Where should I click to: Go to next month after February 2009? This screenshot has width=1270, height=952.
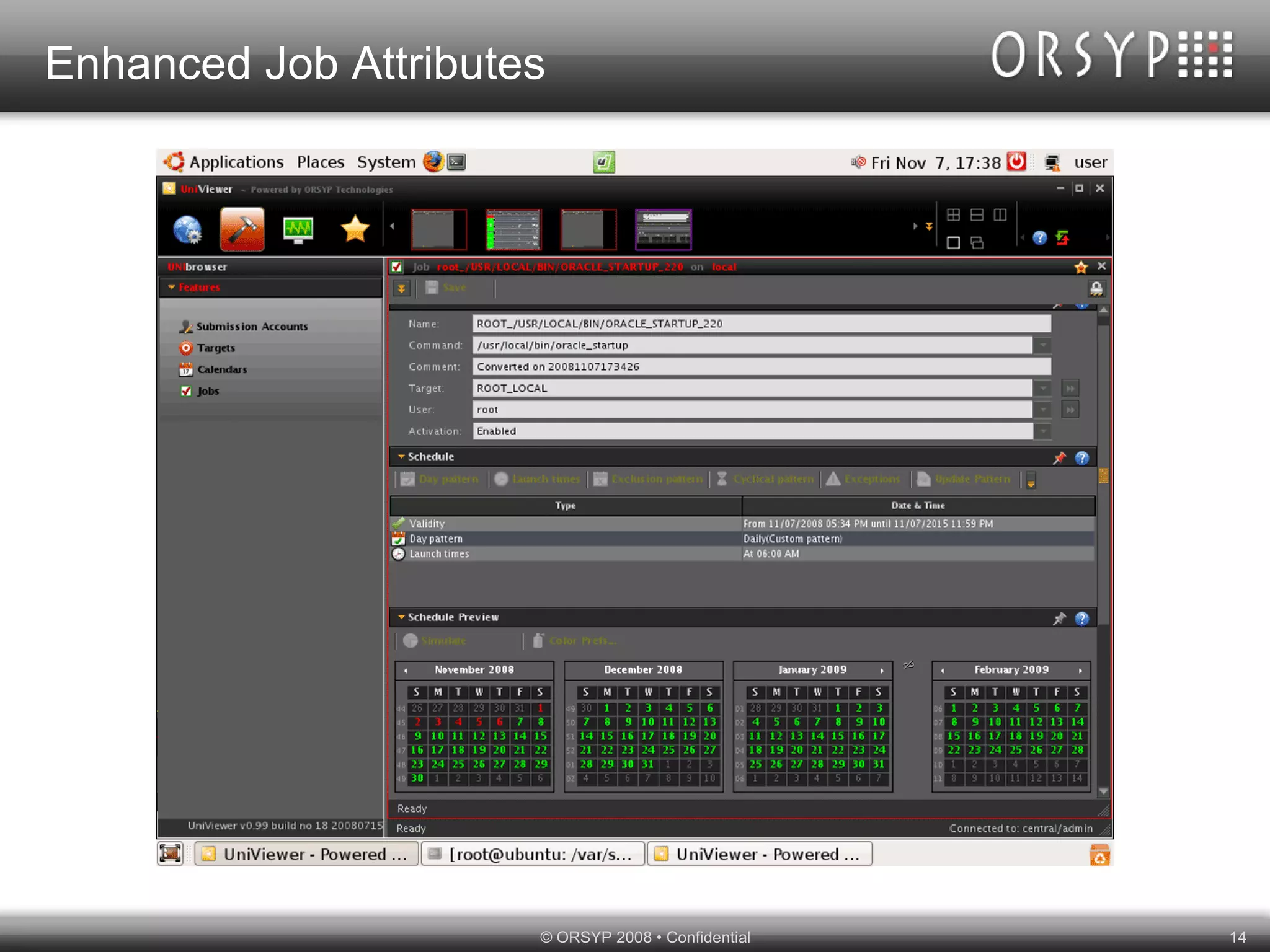pyautogui.click(x=1080, y=670)
